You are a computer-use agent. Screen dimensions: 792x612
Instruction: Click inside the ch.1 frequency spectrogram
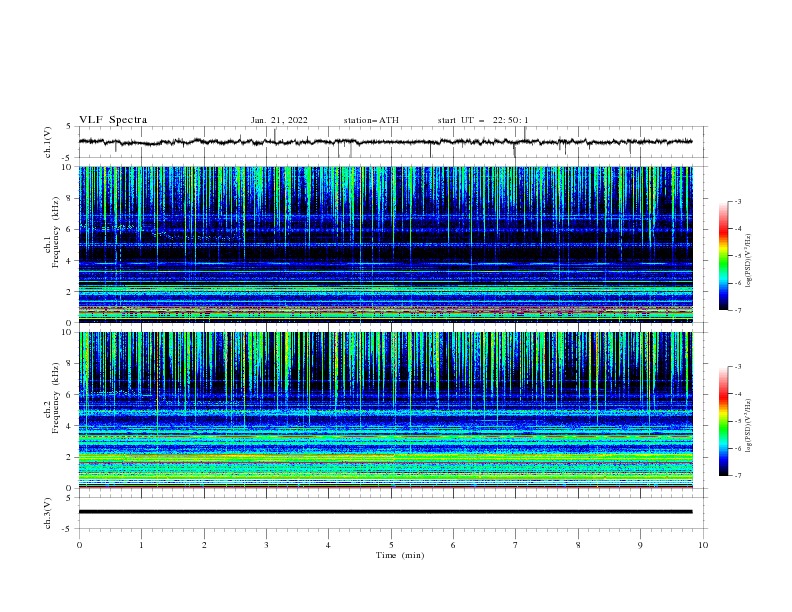coord(385,244)
